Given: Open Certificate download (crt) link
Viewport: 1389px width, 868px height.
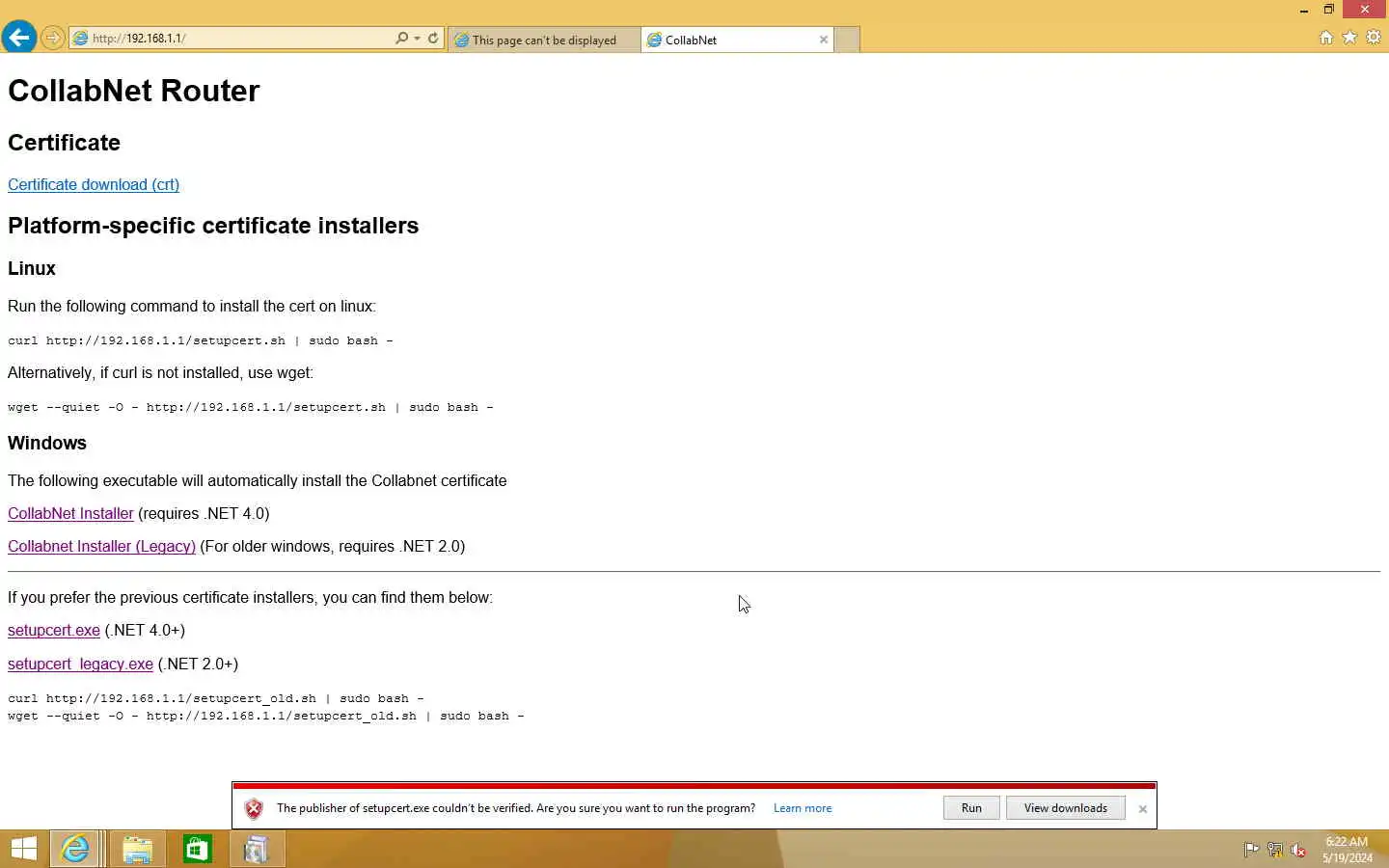Looking at the screenshot, I should (94, 184).
